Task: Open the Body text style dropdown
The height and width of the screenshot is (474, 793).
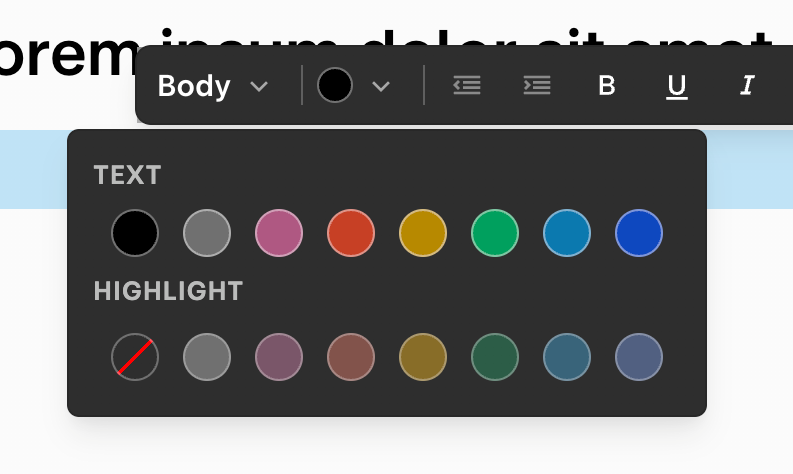Action: click(x=213, y=86)
